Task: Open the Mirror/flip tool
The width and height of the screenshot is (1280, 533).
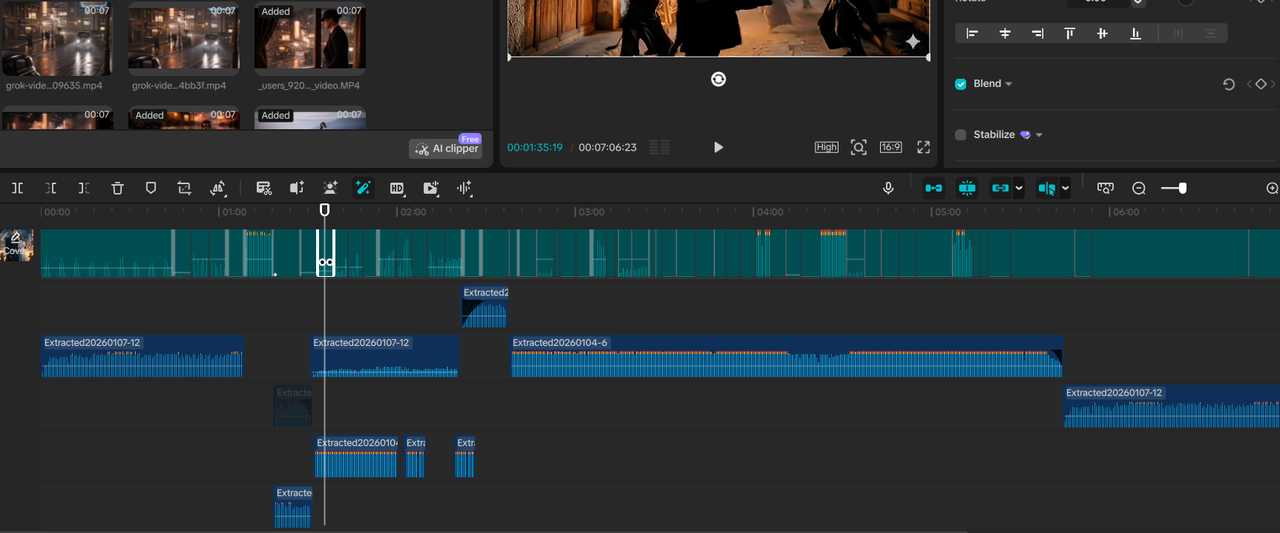Action: click(218, 188)
